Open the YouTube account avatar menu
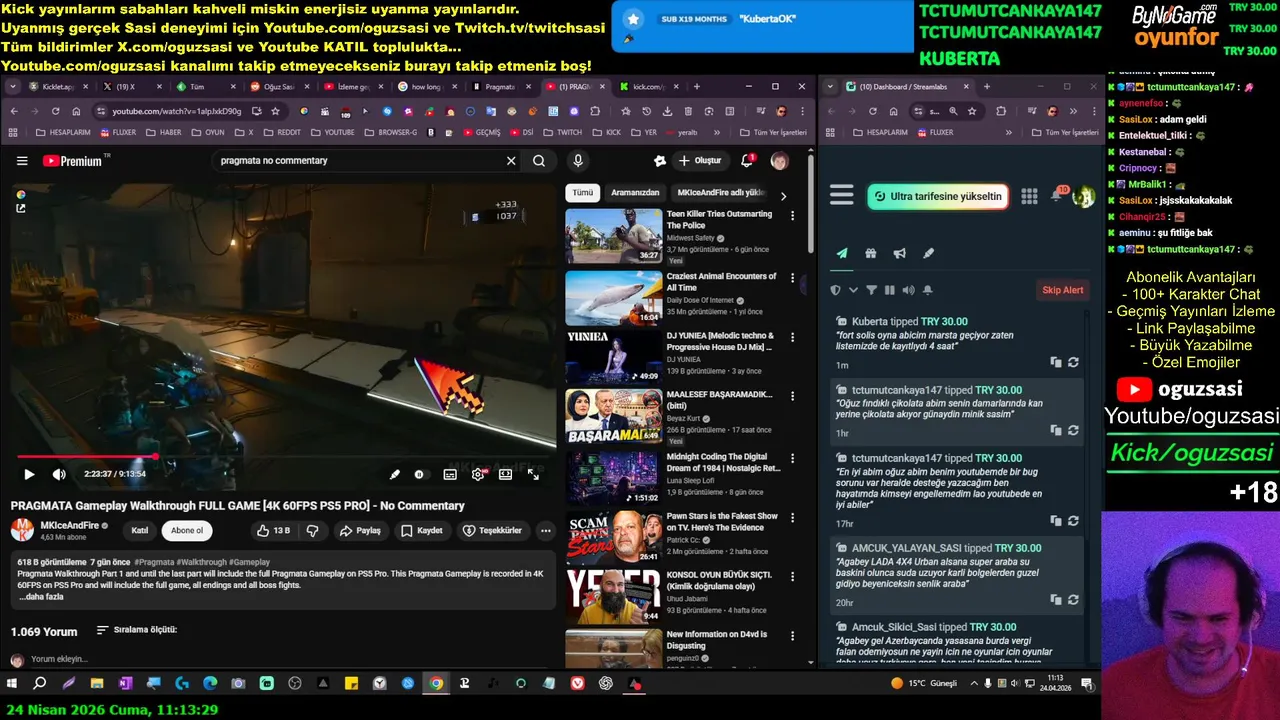The height and width of the screenshot is (720, 1280). click(x=779, y=160)
